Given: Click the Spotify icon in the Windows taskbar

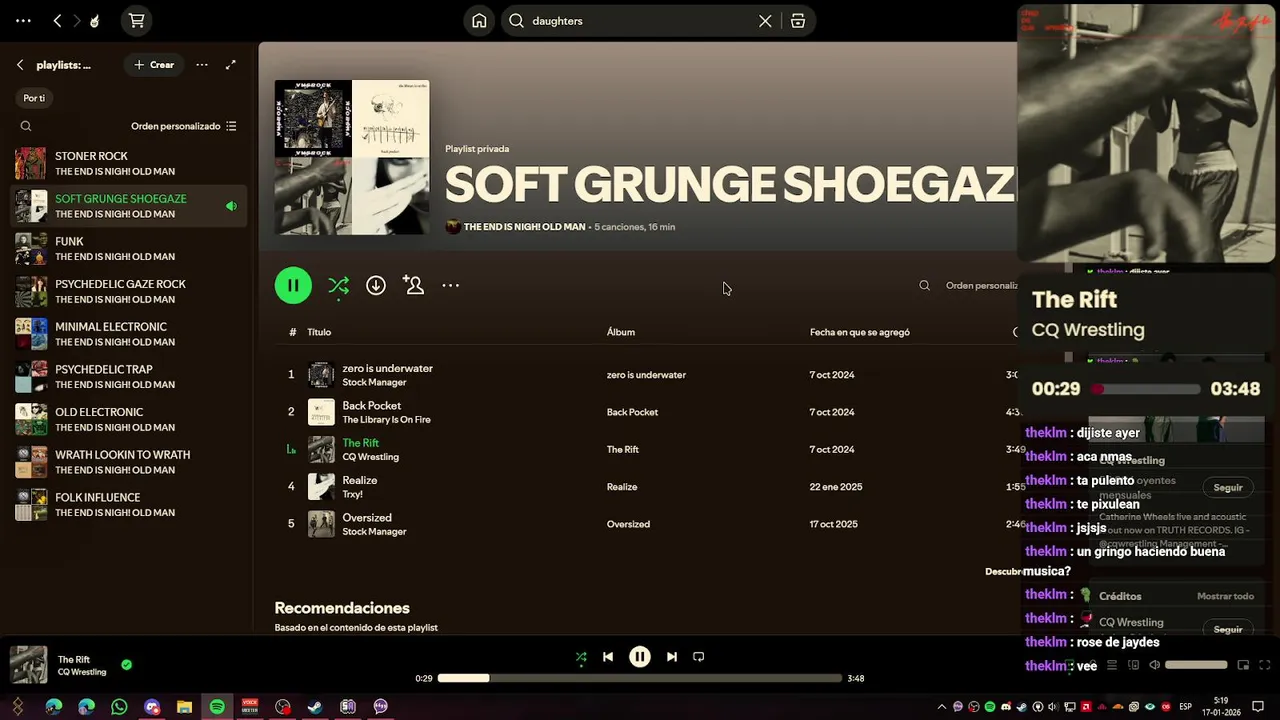Looking at the screenshot, I should [217, 707].
